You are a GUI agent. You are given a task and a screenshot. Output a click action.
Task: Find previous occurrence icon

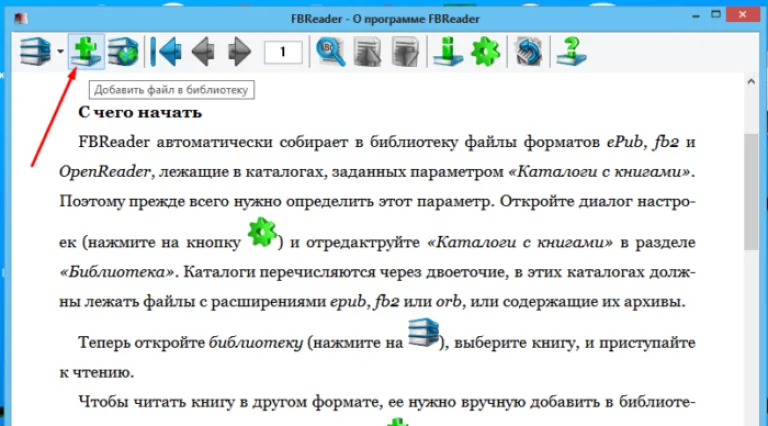(x=368, y=51)
